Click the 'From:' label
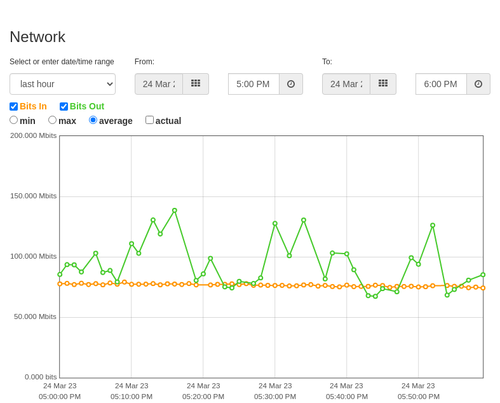The image size is (500, 403). point(144,62)
